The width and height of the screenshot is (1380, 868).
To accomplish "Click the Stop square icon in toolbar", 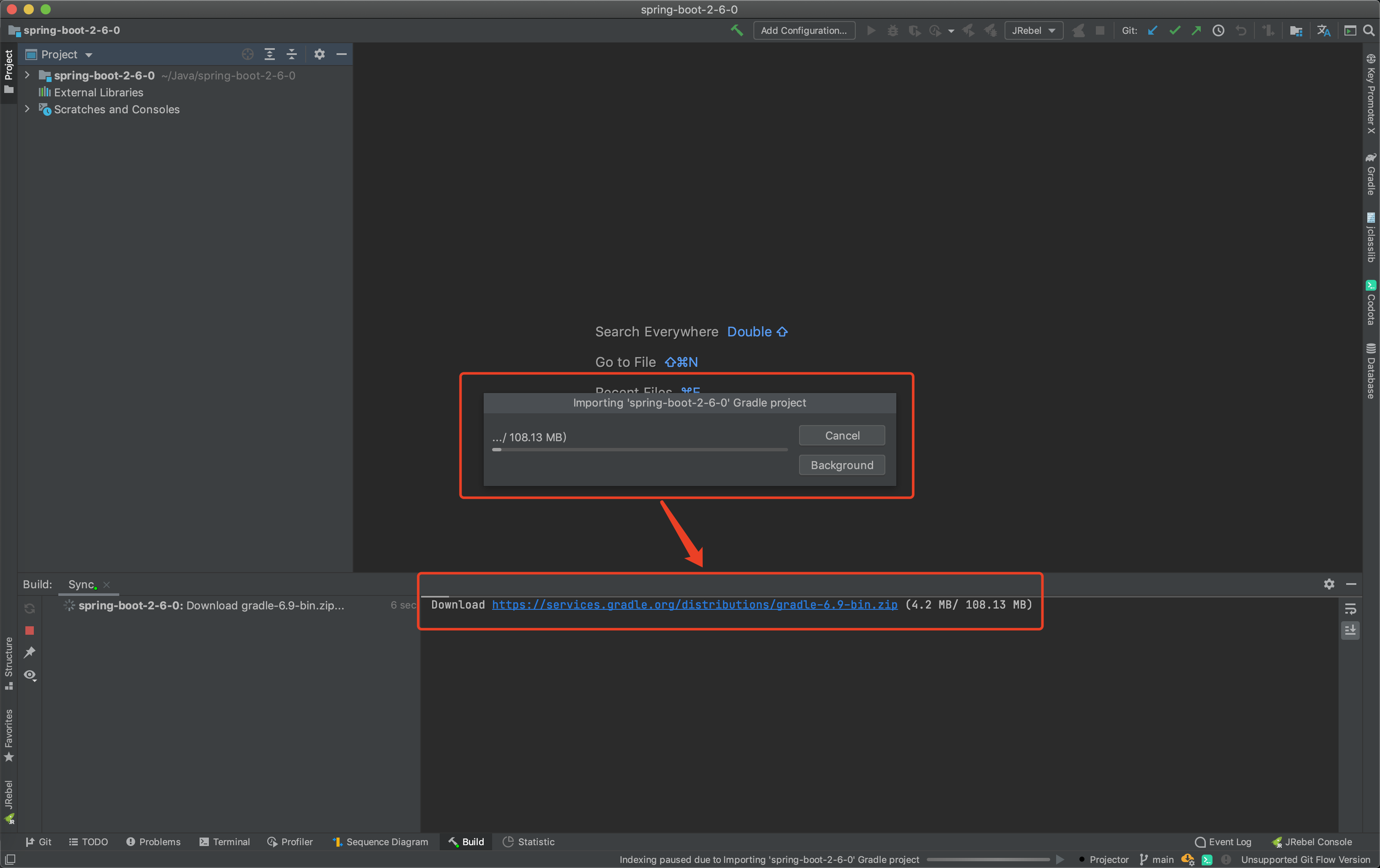I will (1100, 30).
